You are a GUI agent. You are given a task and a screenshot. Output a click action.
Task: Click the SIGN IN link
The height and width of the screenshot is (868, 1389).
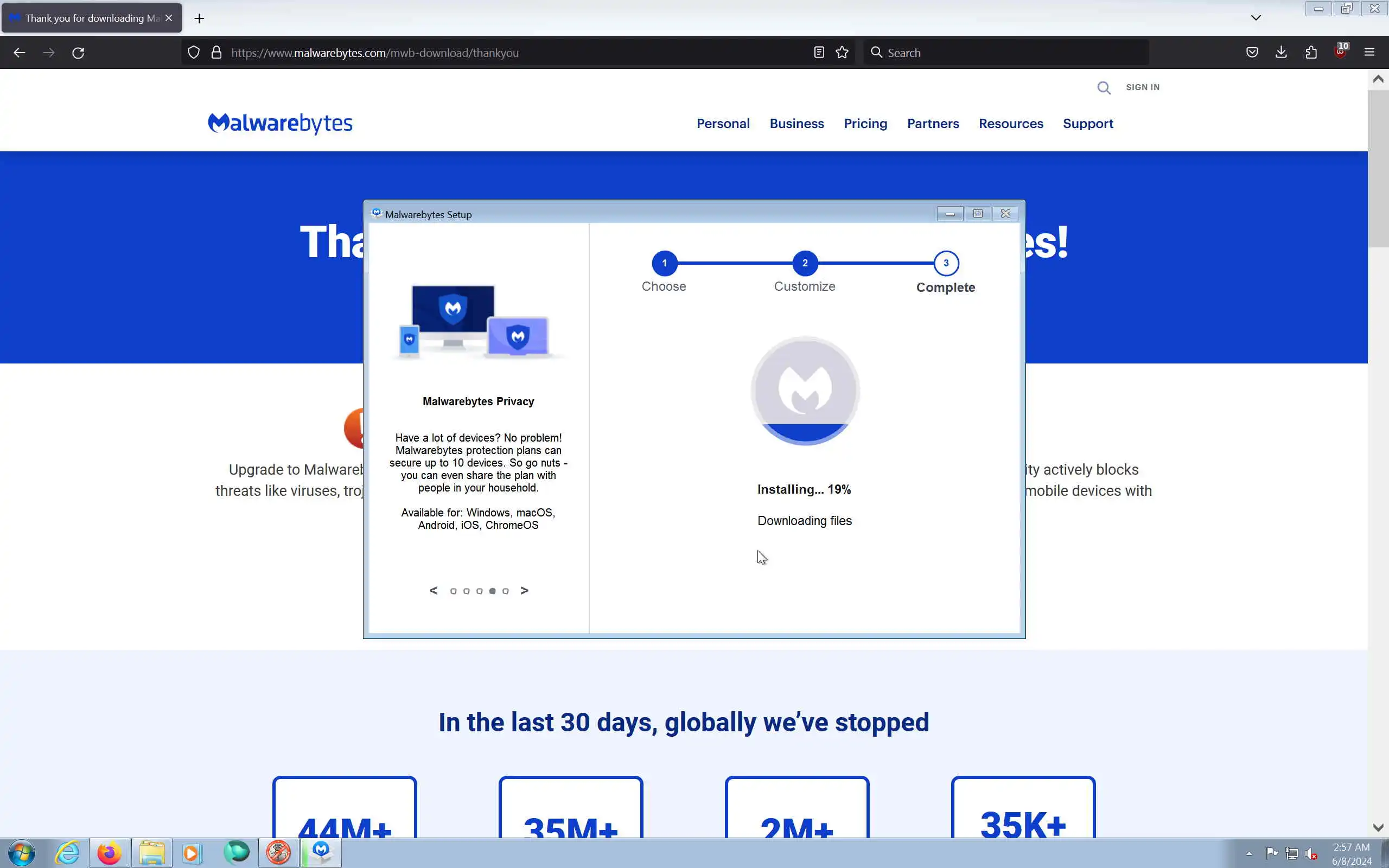click(1142, 87)
